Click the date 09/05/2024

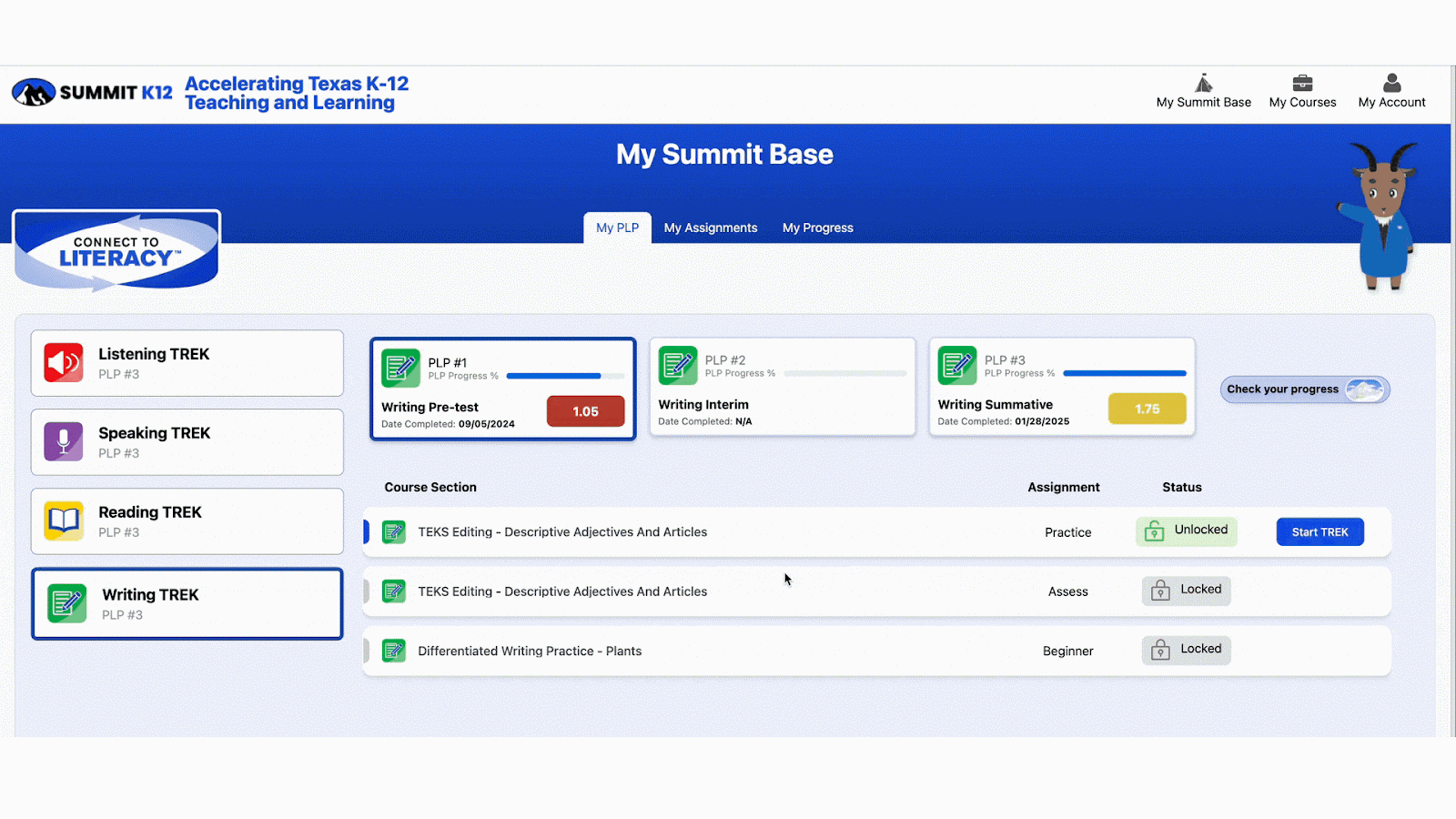487,424
